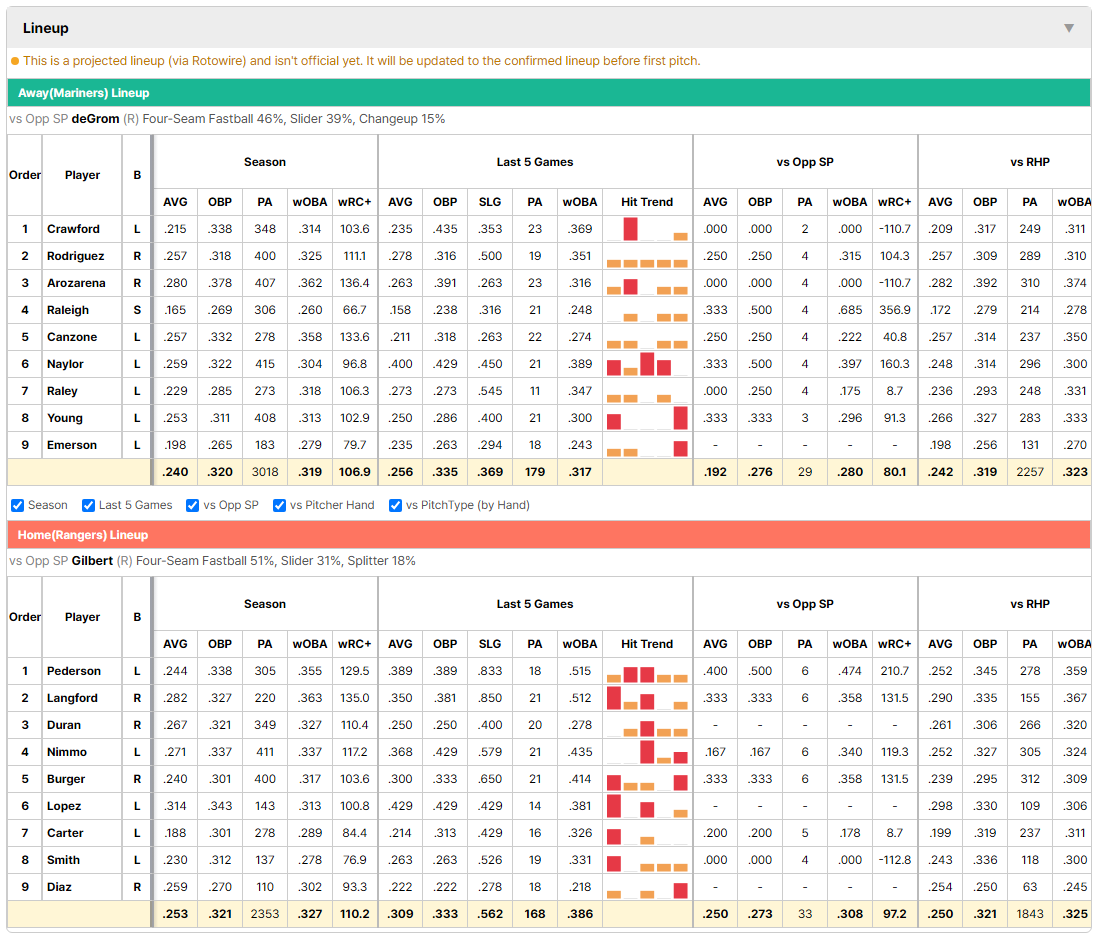Click deGrom opposing pitcher name
This screenshot has width=1098, height=939.
point(95,119)
